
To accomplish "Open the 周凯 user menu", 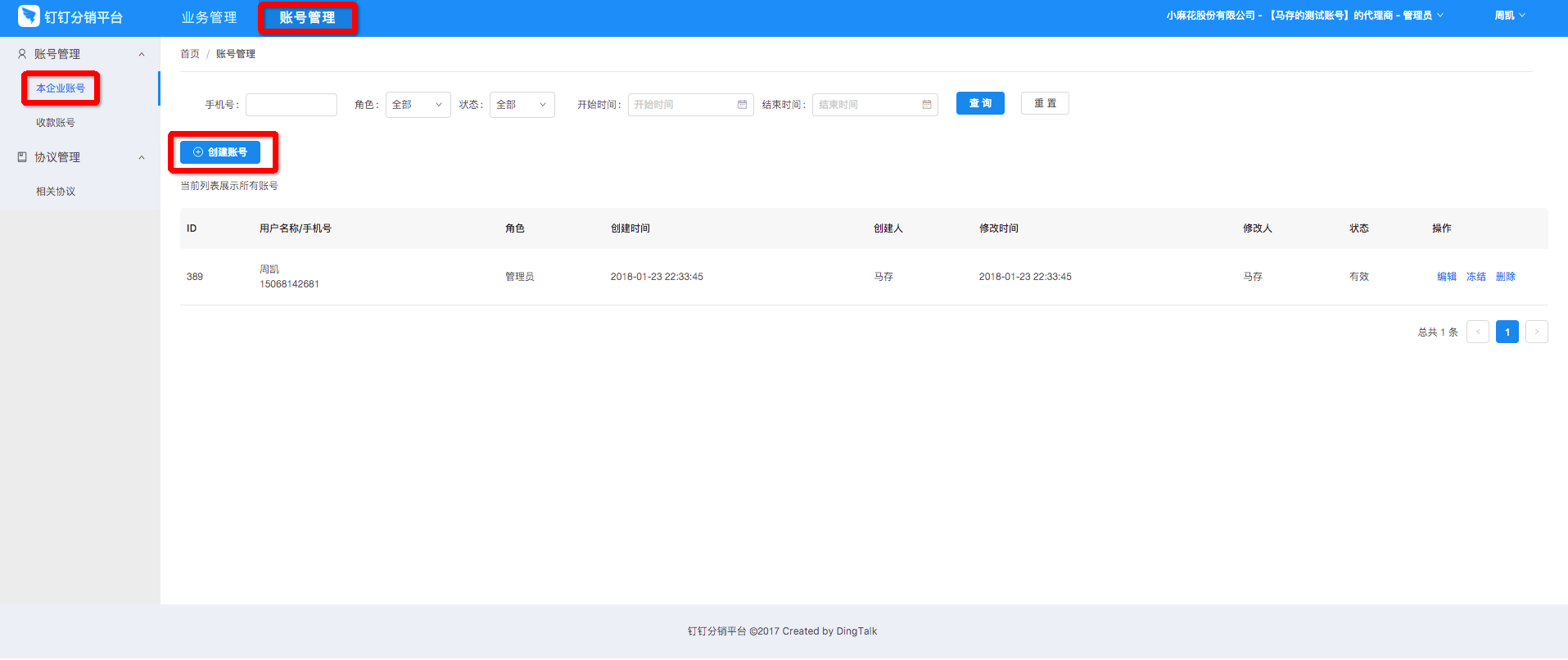I will coord(1510,16).
